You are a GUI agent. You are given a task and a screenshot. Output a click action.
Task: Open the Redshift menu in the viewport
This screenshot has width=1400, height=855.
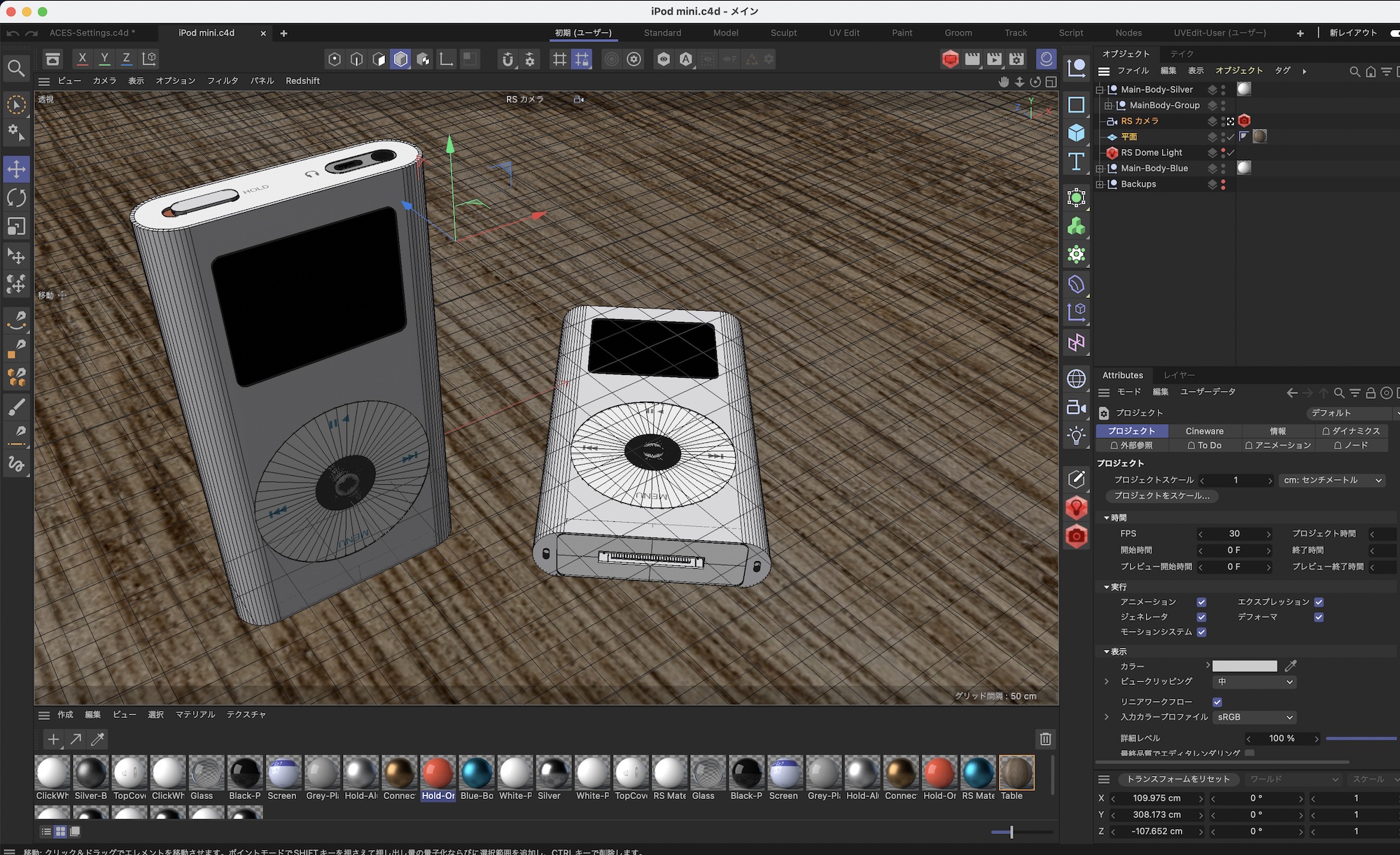[x=302, y=80]
